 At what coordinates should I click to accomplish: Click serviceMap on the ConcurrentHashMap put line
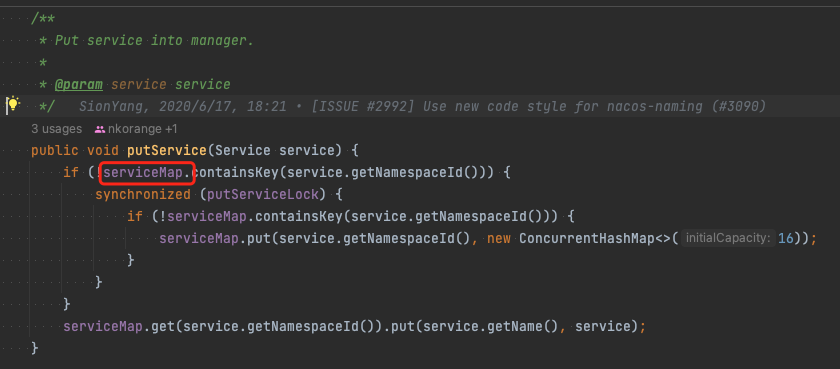coord(199,238)
